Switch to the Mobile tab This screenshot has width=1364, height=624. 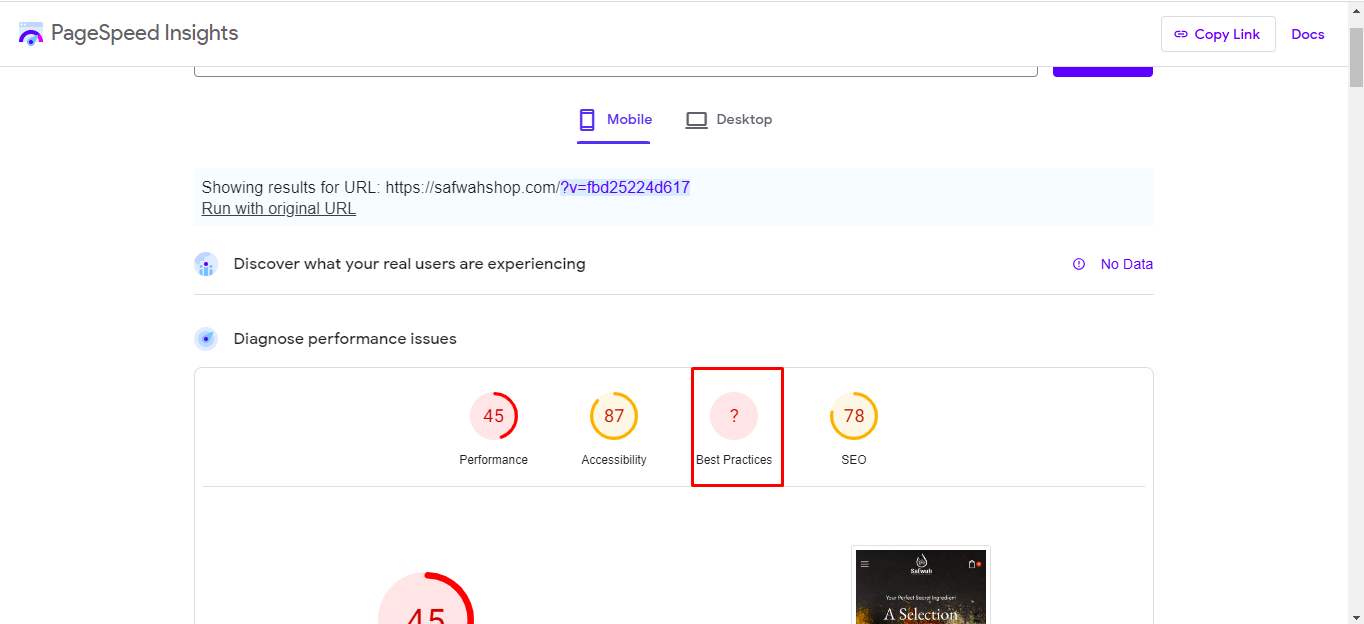614,120
